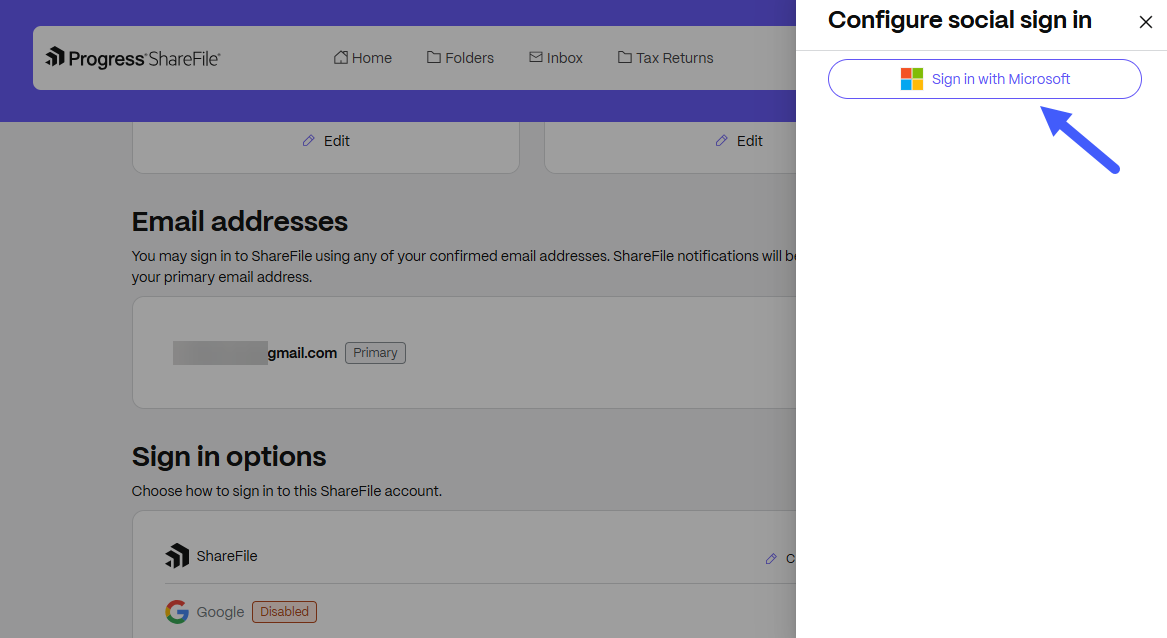Click the Configure social sign in title
1167x638 pixels.
point(959,20)
